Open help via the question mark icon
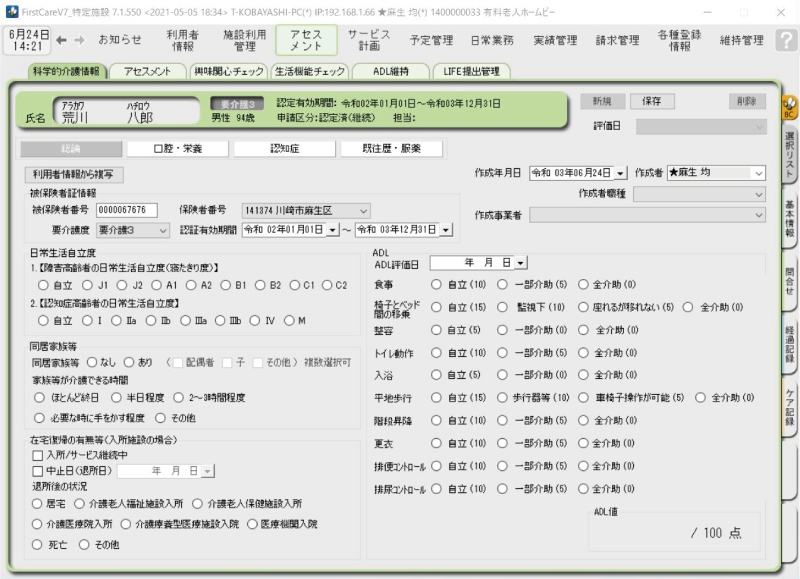 pyautogui.click(x=787, y=40)
